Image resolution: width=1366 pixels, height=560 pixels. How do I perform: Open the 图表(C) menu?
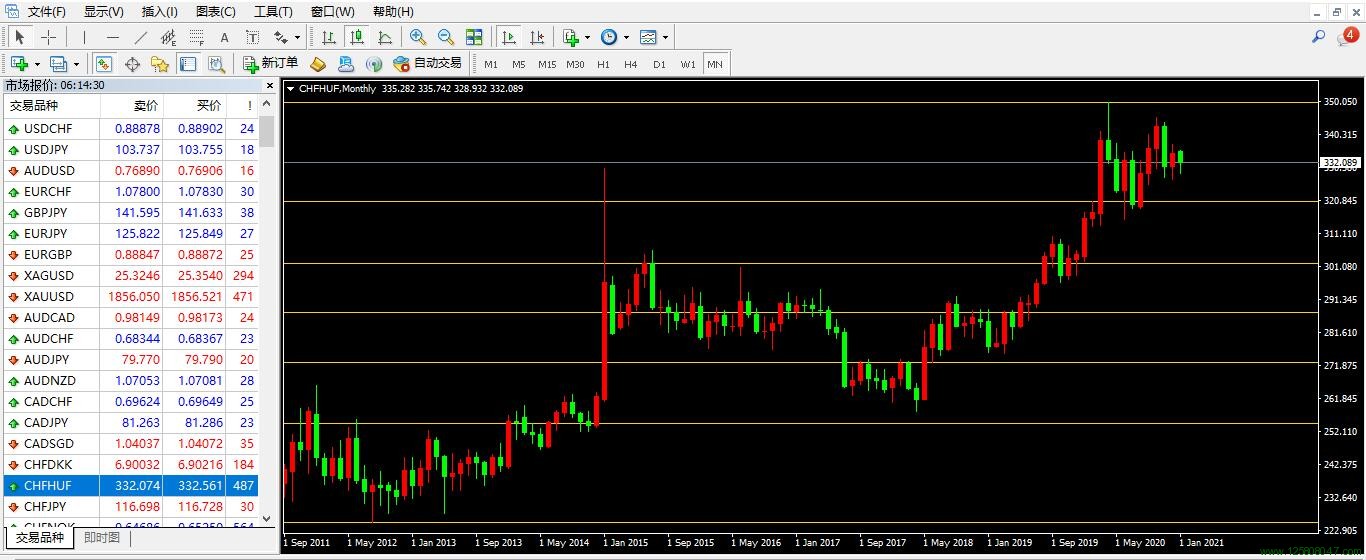point(216,12)
